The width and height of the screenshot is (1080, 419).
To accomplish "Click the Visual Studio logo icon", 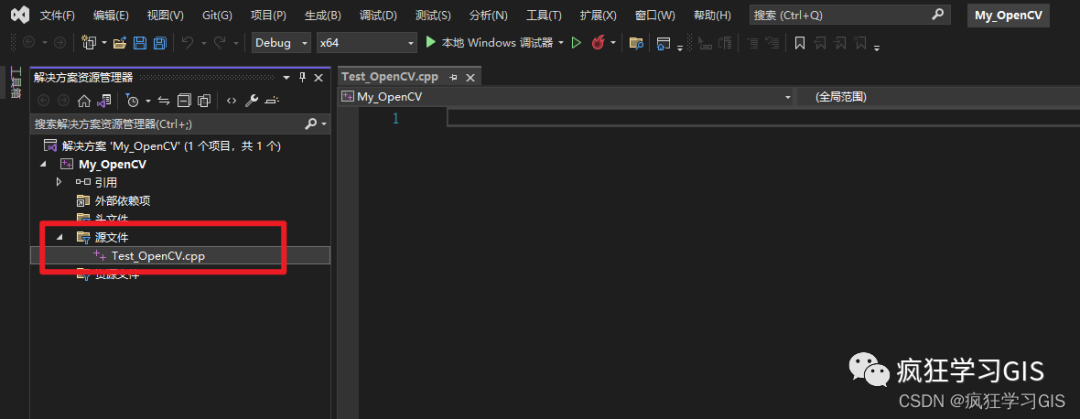I will (x=20, y=14).
